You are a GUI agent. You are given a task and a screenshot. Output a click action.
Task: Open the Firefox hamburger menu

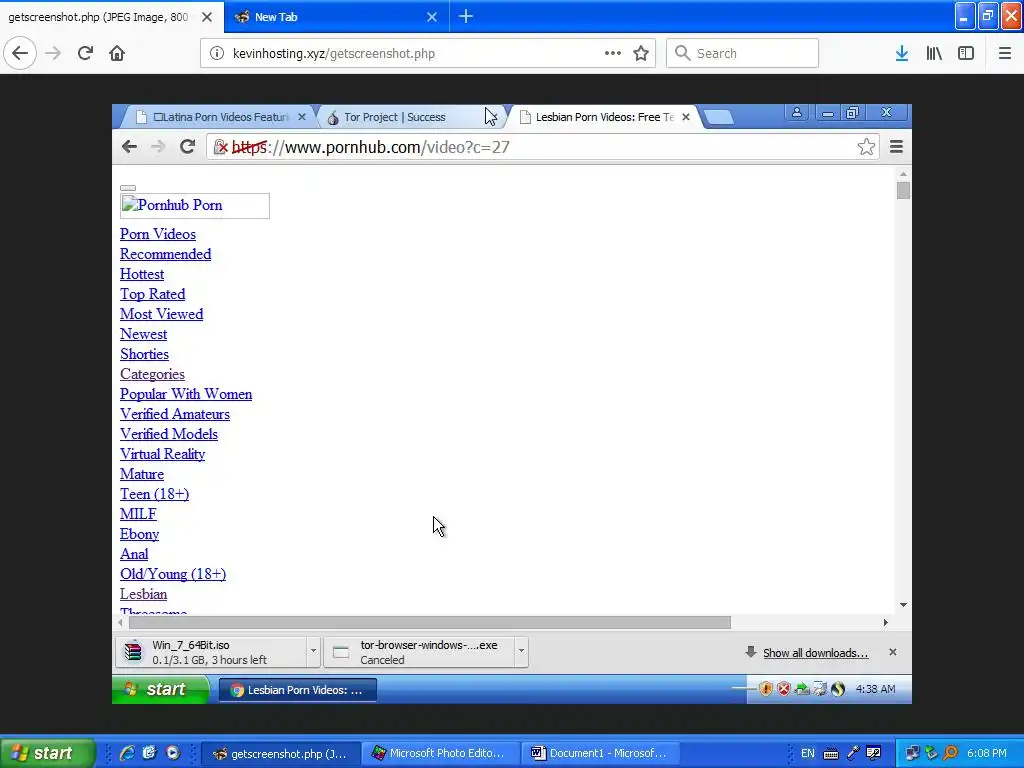1005,54
